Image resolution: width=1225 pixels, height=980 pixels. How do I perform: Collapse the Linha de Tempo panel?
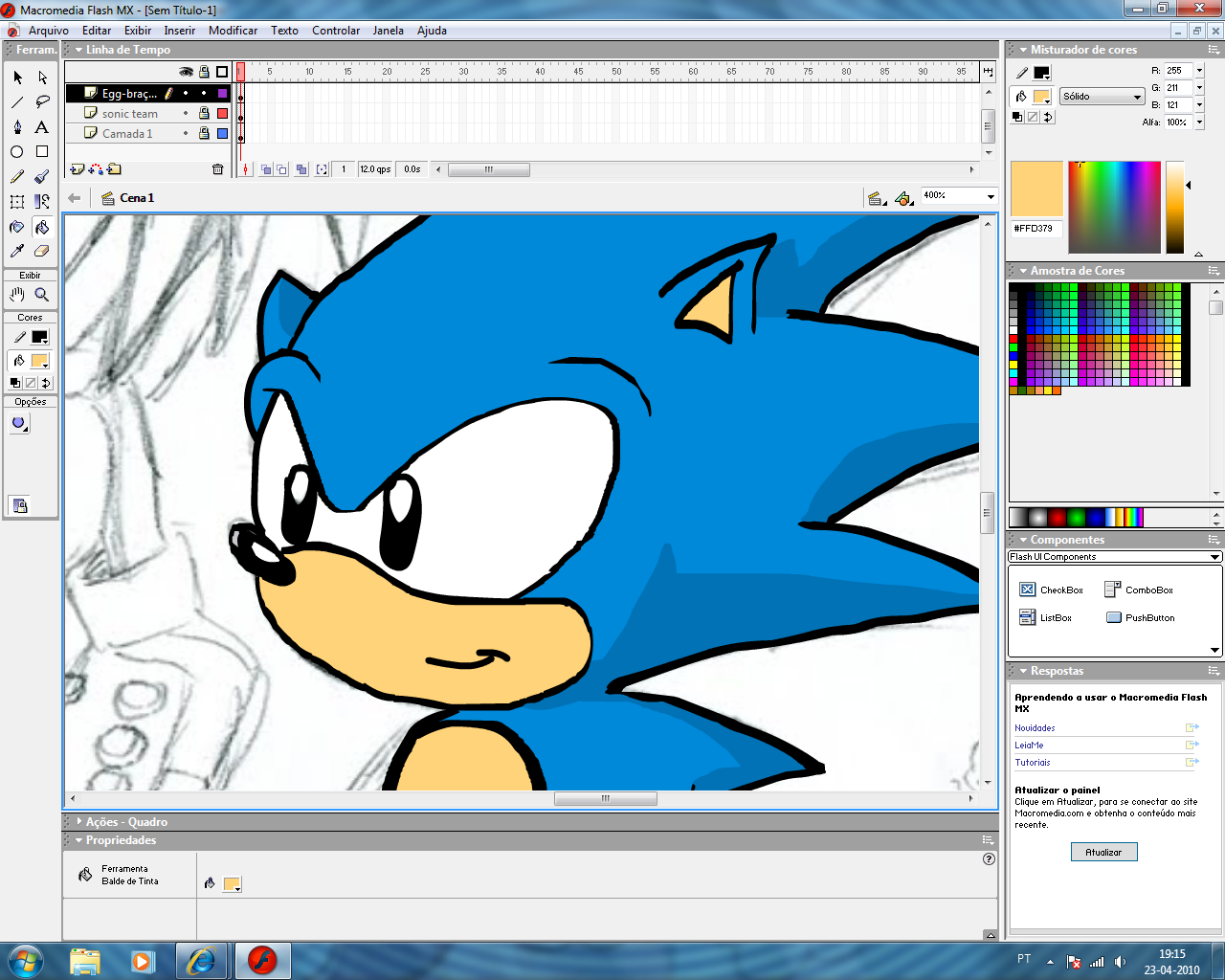pyautogui.click(x=78, y=50)
